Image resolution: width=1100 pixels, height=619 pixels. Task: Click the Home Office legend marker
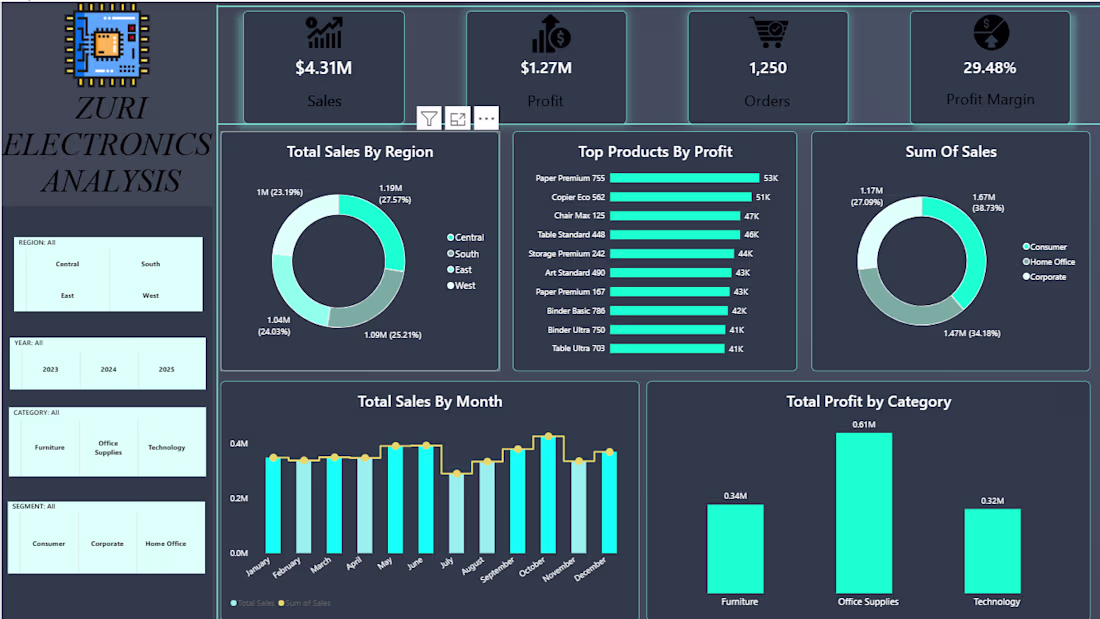tap(1026, 262)
